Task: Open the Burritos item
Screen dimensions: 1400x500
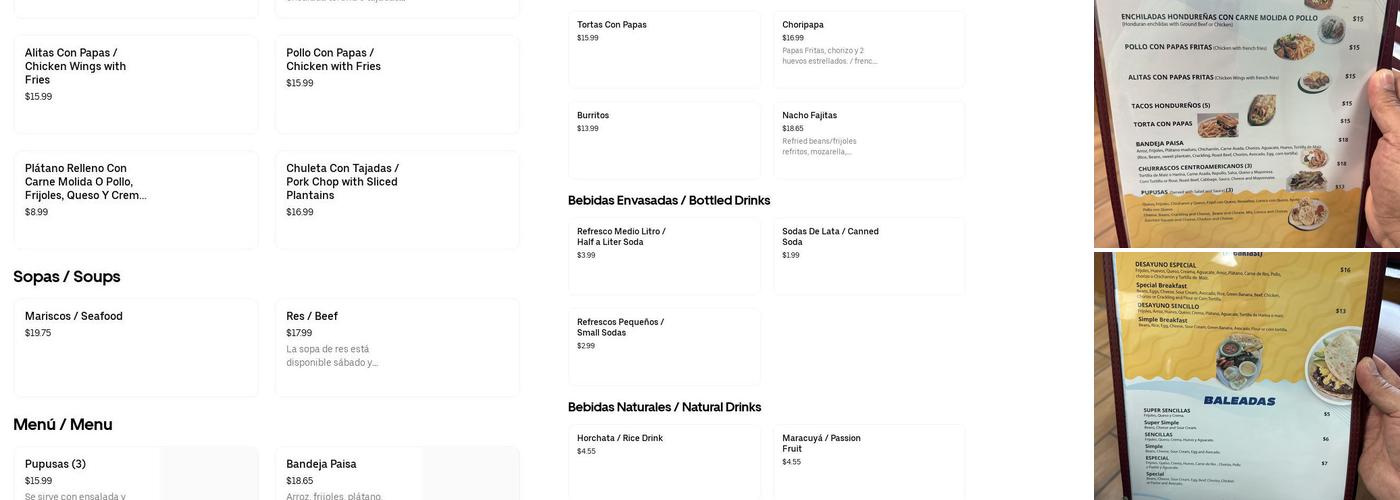Action: 664,140
